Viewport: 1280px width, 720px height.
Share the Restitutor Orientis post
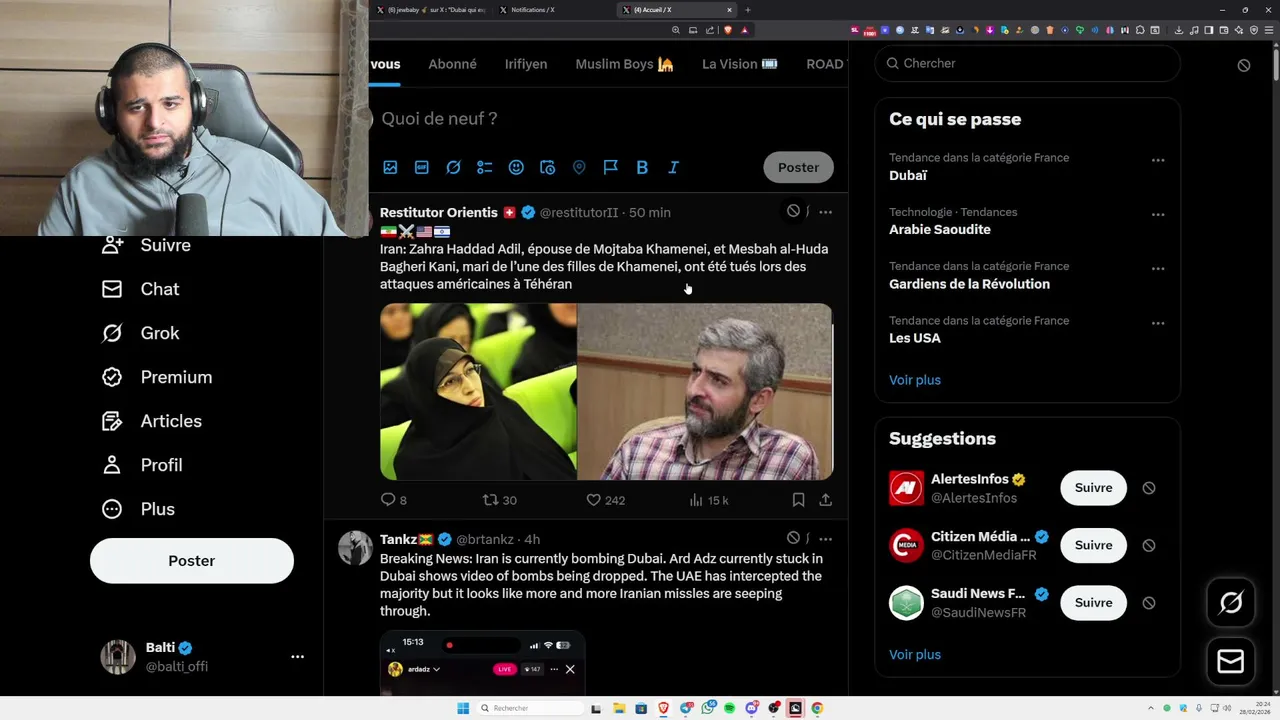[x=826, y=500]
